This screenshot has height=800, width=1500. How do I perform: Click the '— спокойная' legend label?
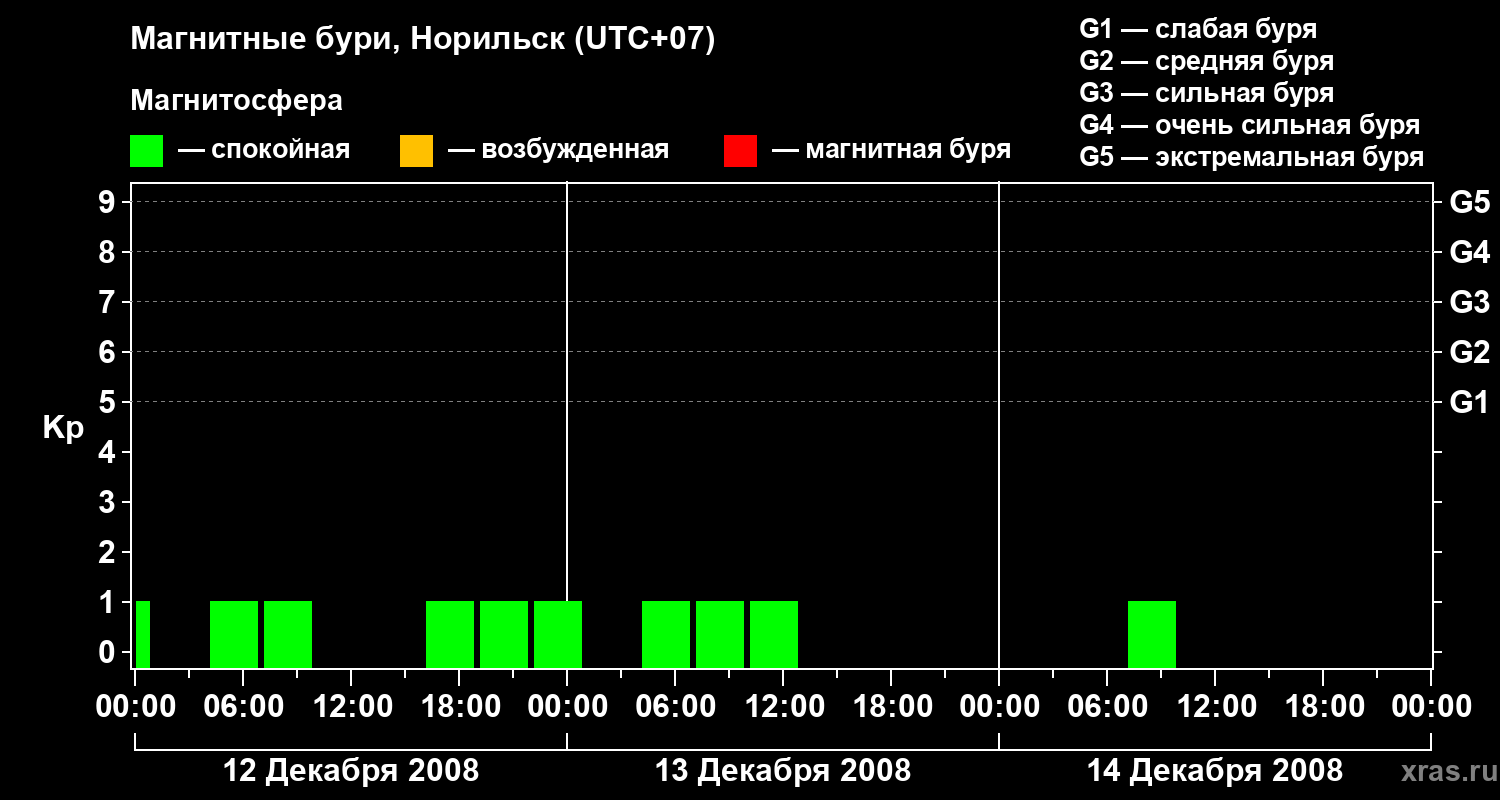point(264,150)
